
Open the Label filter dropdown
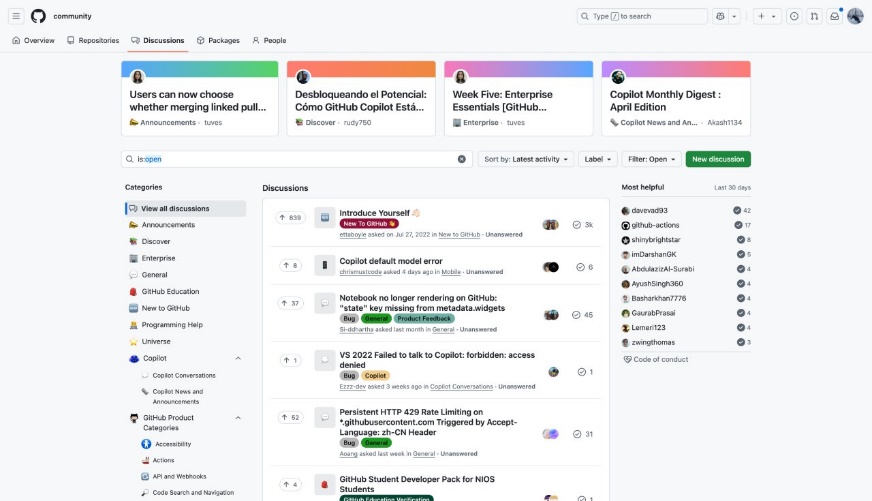[x=597, y=159]
